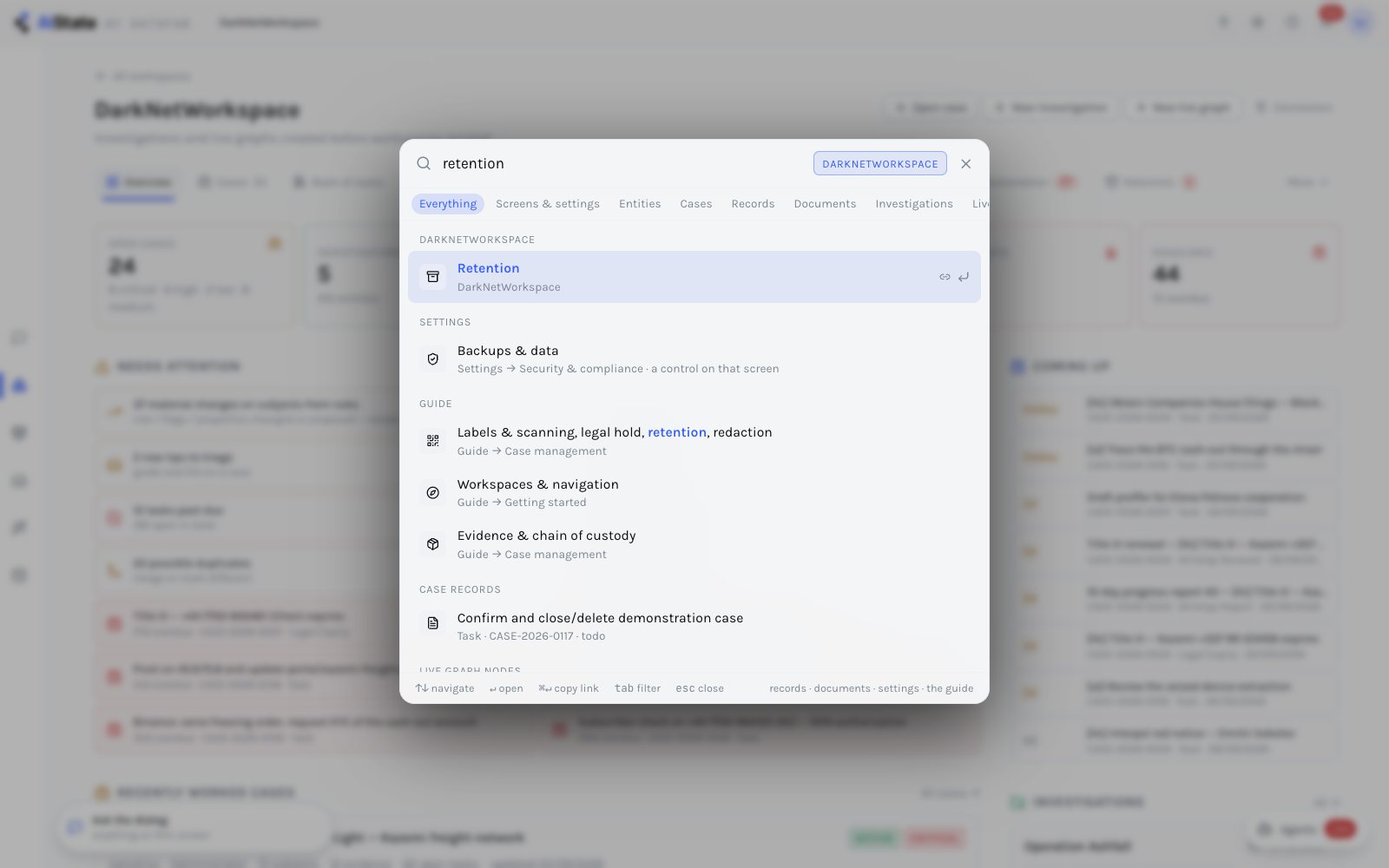Click 'Settings → Security & compliance' path text
The width and height of the screenshot is (1389, 868).
click(x=550, y=369)
